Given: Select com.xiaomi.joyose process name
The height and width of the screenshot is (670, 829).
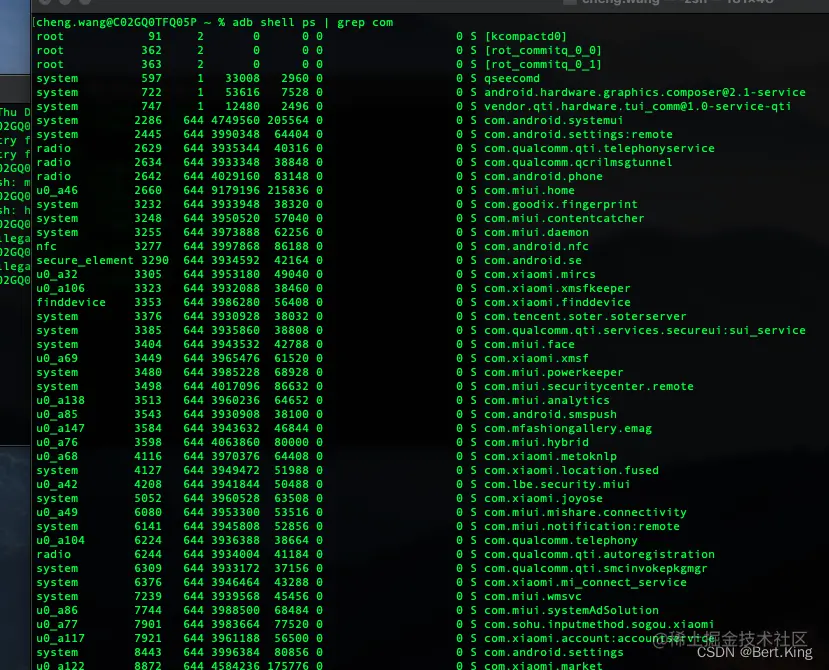Looking at the screenshot, I should tap(543, 499).
